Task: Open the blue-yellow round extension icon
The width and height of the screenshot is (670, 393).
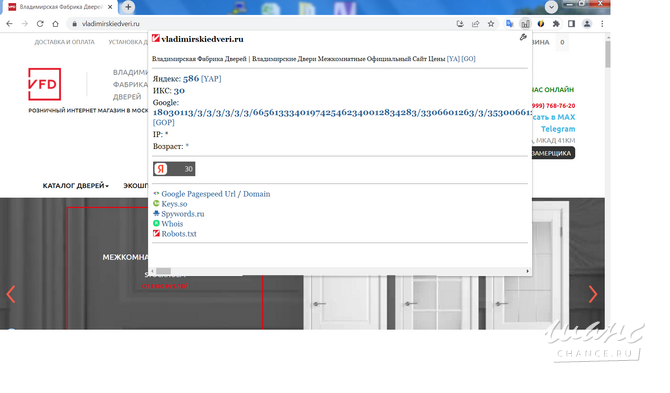Action: [x=541, y=24]
